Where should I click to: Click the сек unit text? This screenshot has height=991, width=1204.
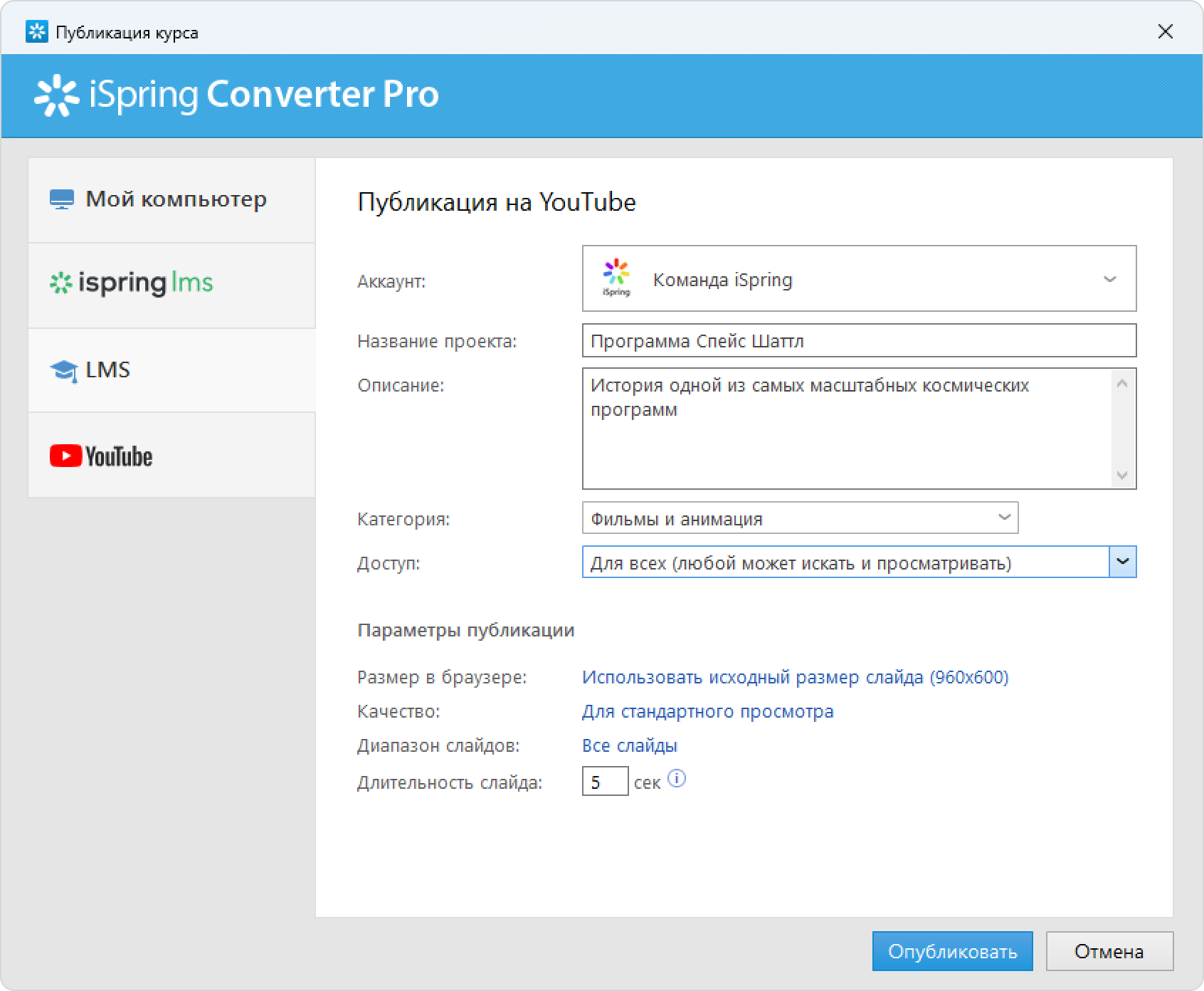pos(647,782)
